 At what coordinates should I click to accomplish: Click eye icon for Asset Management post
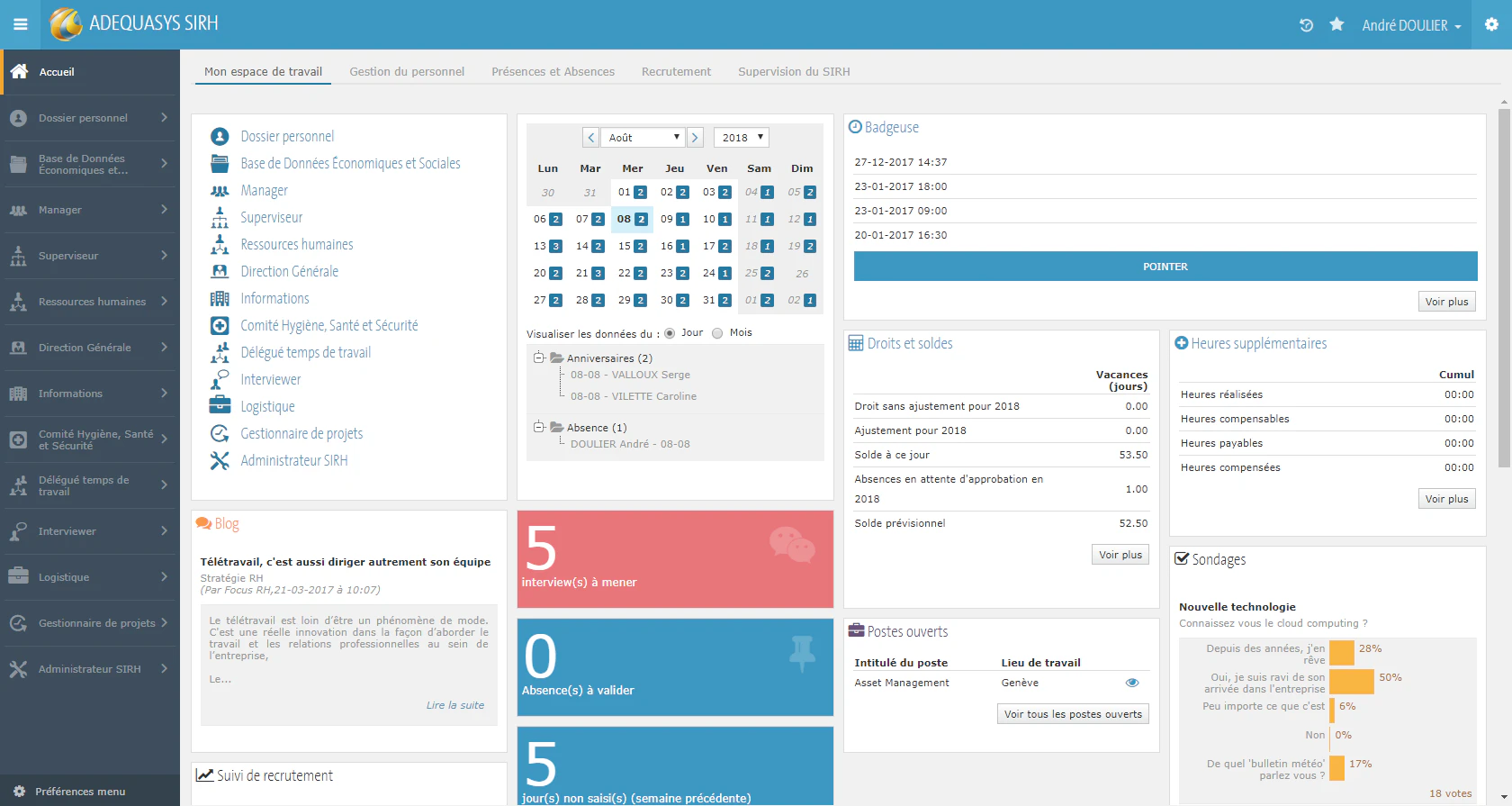click(x=1132, y=683)
